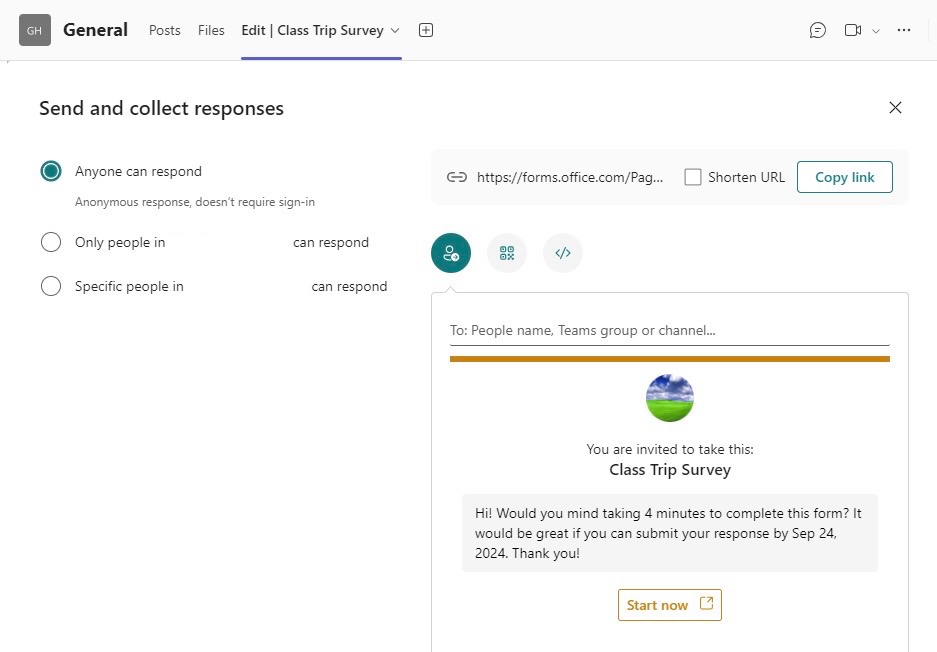Add a new tab with plus icon
Viewport: 937px width, 652px height.
pyautogui.click(x=425, y=30)
